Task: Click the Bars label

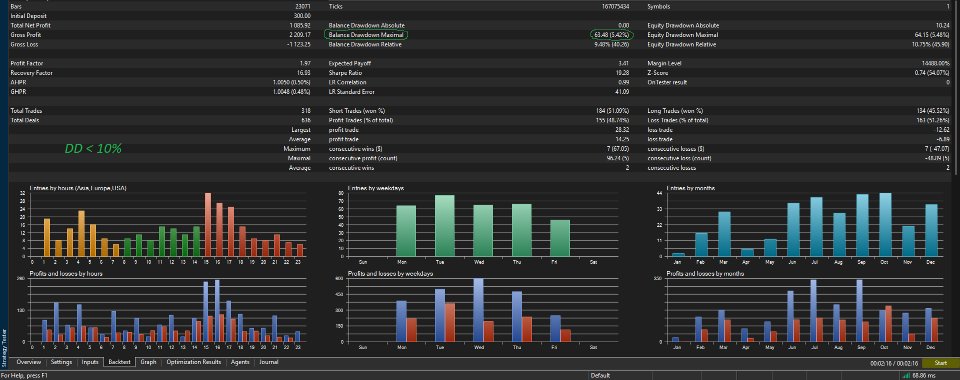Action: tap(17, 7)
